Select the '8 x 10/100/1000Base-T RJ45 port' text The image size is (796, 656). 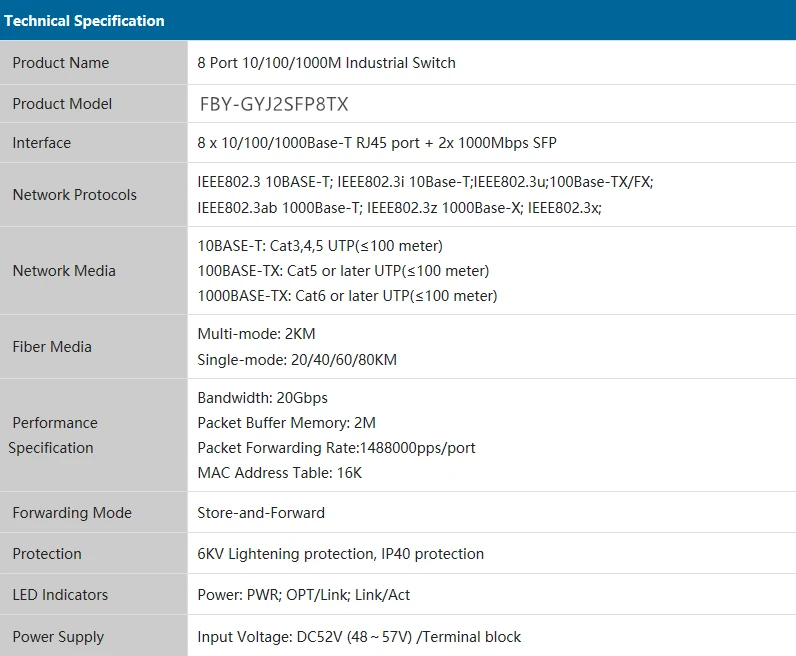point(308,143)
